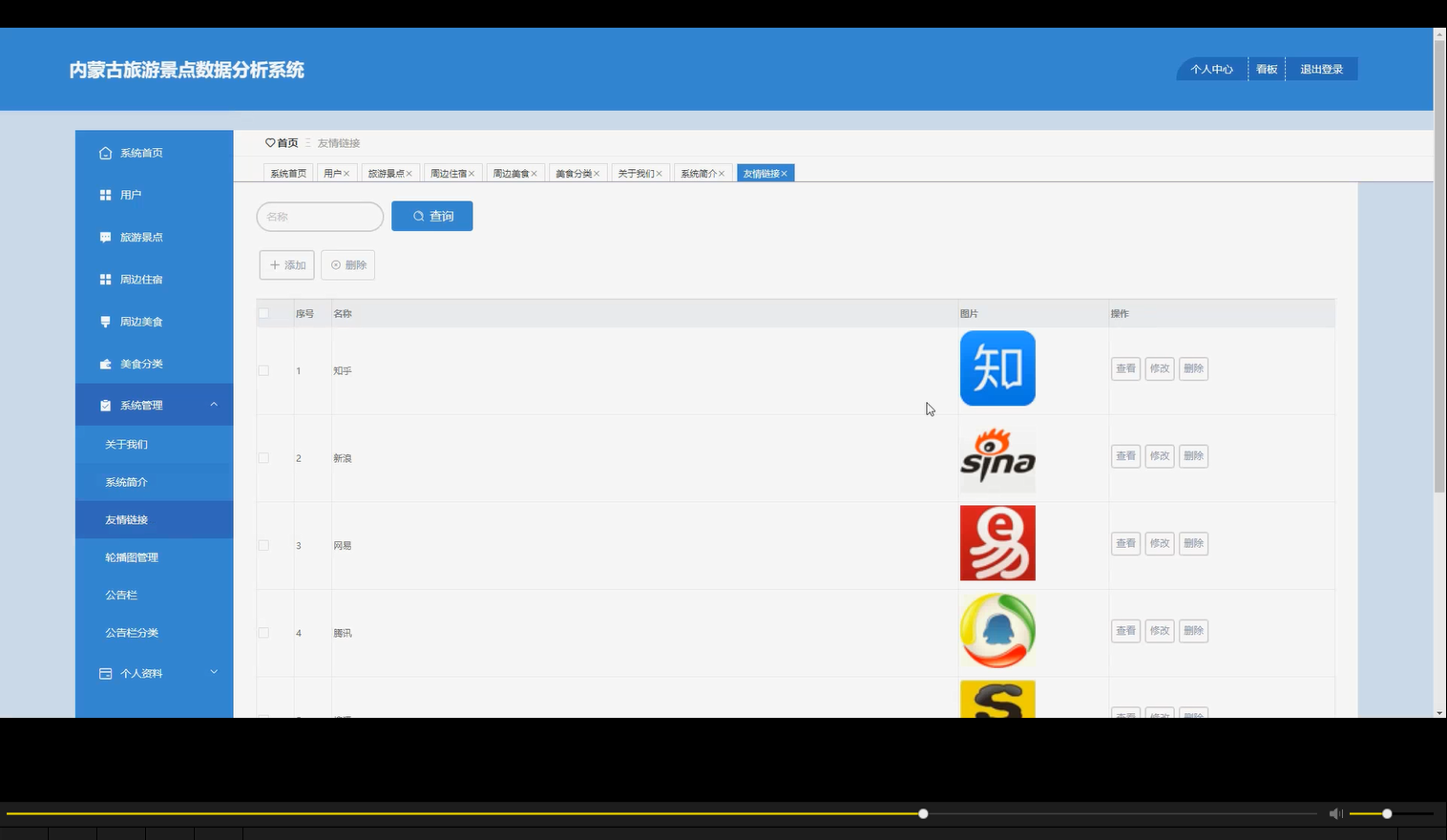The height and width of the screenshot is (840, 1447).
Task: Open the 知乎 logo image
Action: tap(997, 368)
